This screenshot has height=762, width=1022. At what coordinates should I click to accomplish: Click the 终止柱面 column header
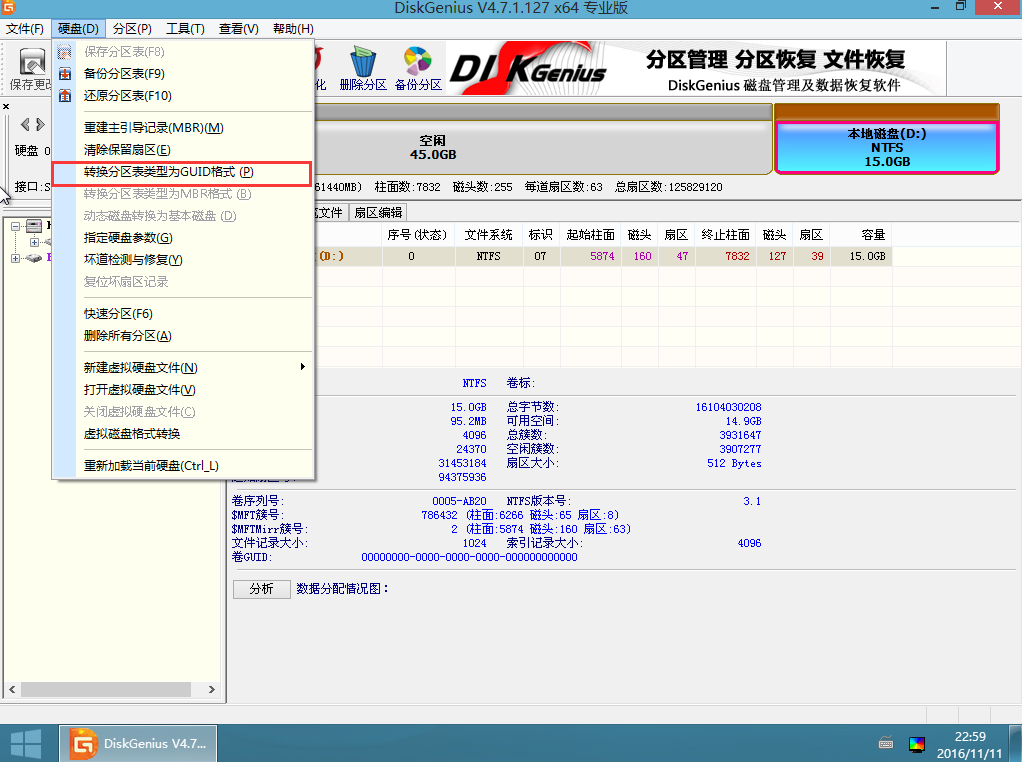[725, 235]
